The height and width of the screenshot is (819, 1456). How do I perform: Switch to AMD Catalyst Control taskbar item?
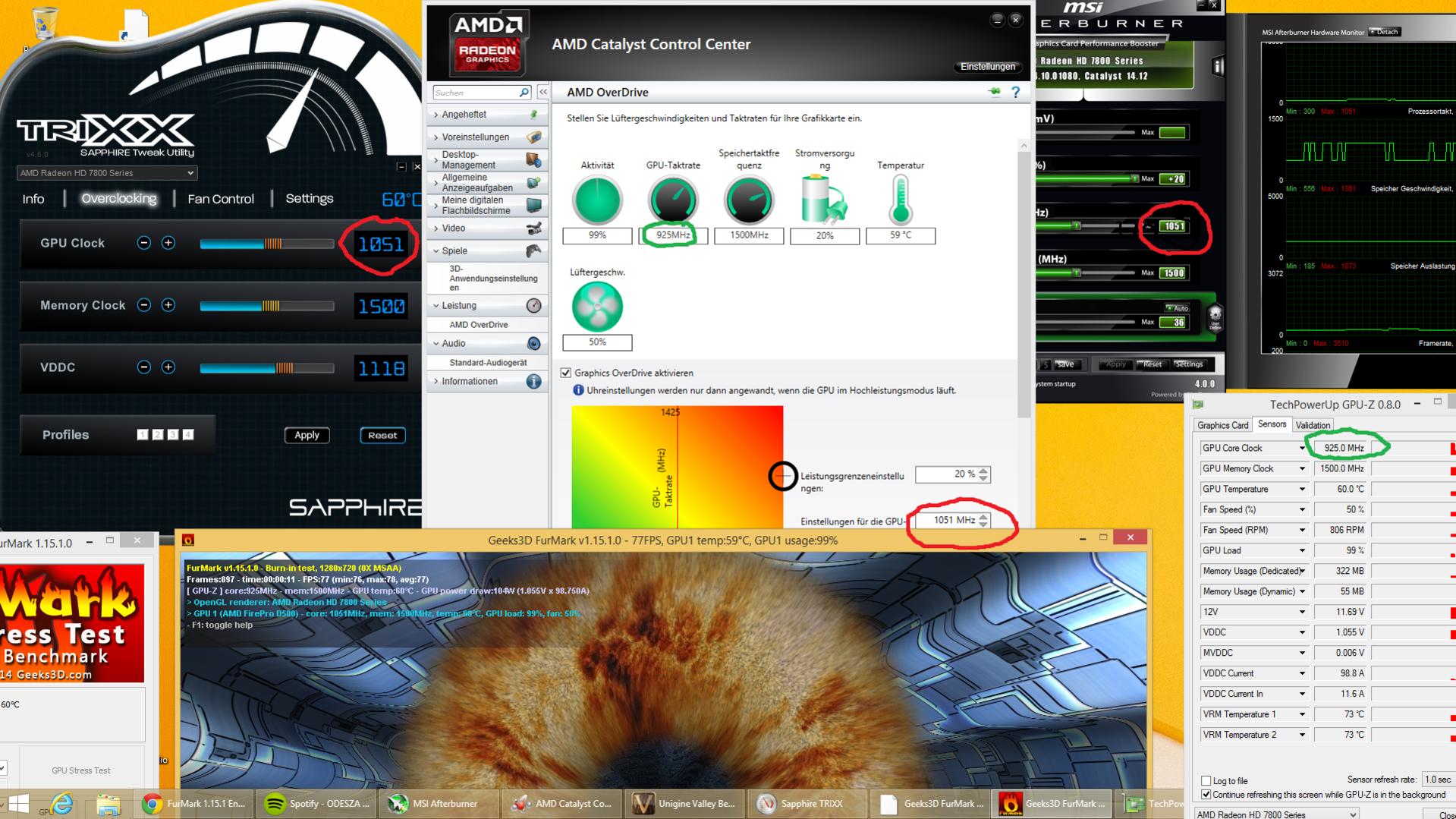tap(563, 804)
